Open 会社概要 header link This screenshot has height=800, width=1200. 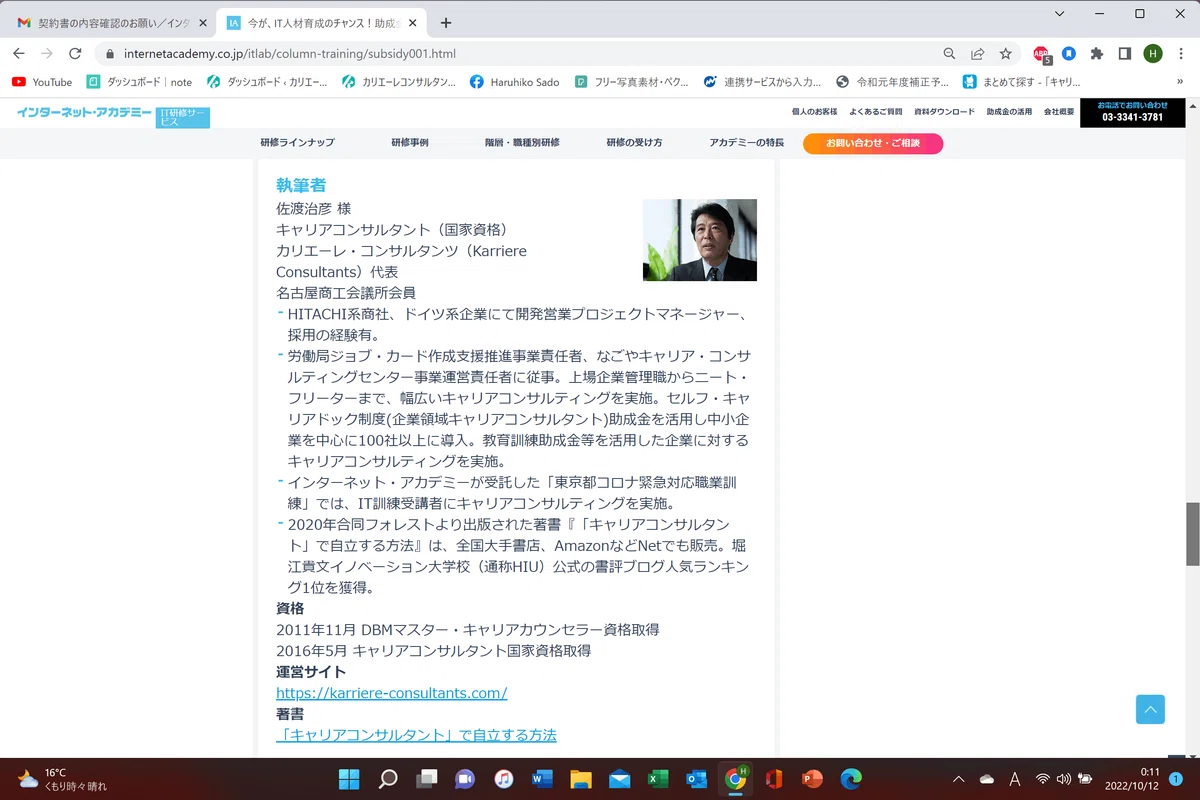tap(1058, 112)
